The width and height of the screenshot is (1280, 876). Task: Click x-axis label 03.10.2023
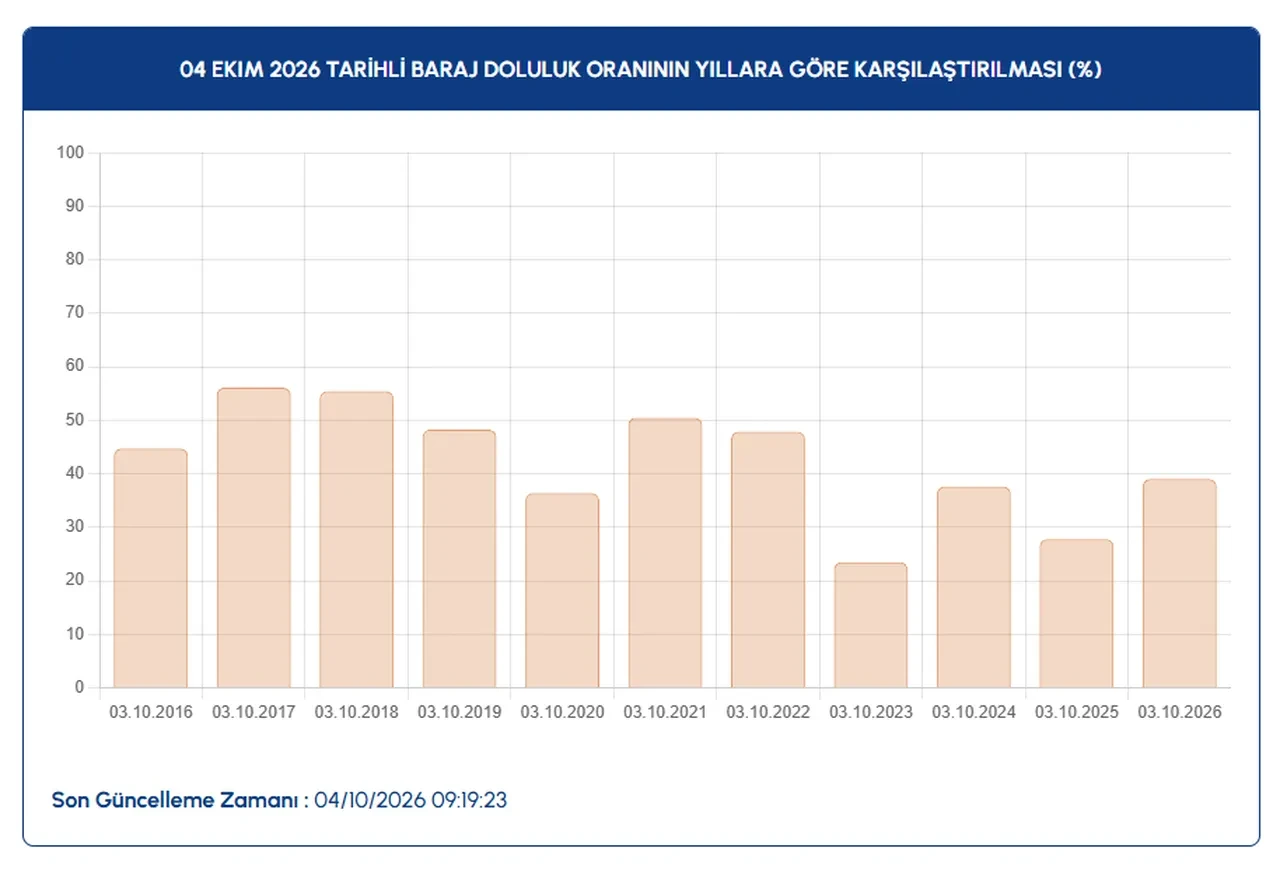click(x=871, y=713)
